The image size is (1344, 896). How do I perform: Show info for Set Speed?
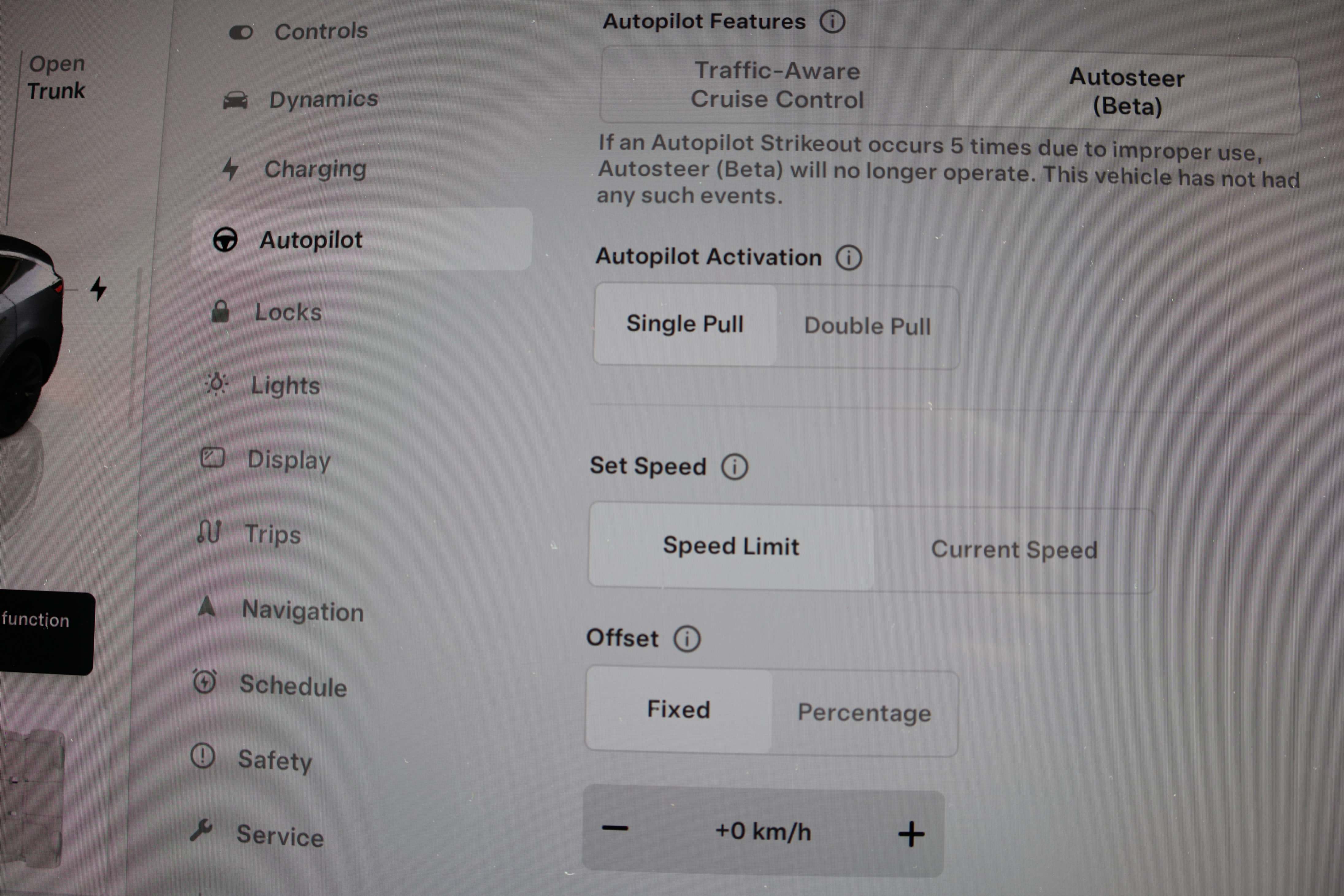734,467
